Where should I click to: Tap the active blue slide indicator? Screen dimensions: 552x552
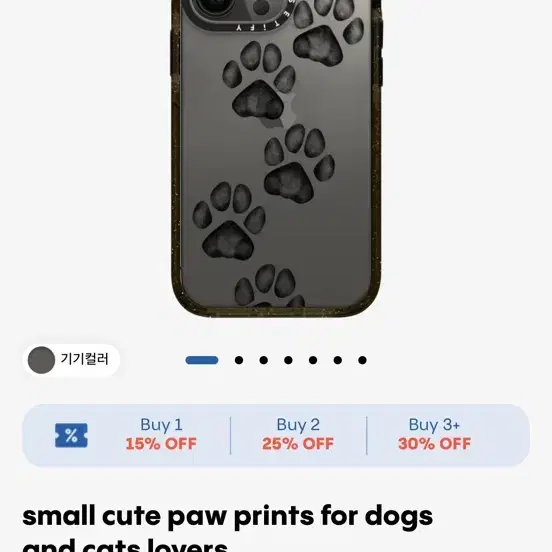click(x=202, y=360)
